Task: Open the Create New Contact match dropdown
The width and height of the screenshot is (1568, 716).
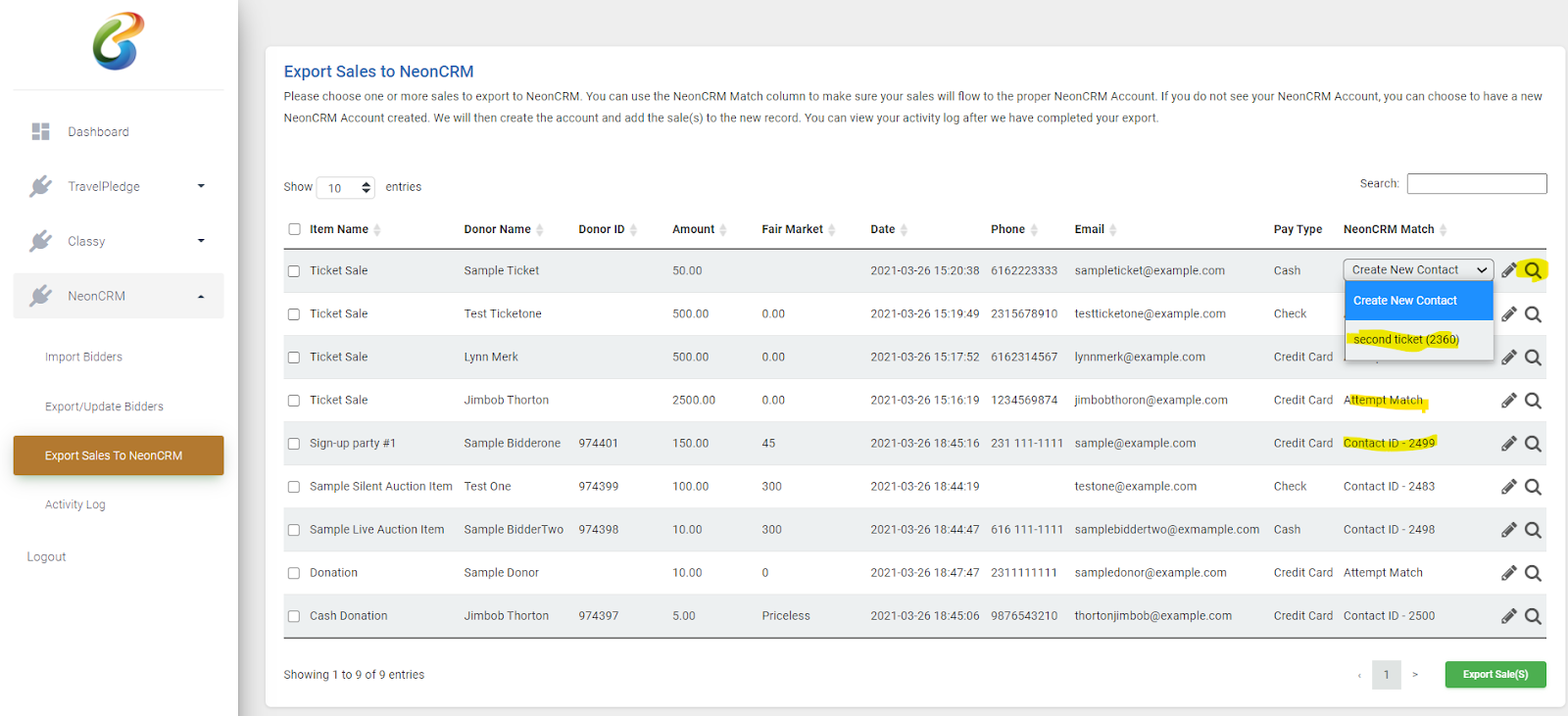Action: [1418, 270]
